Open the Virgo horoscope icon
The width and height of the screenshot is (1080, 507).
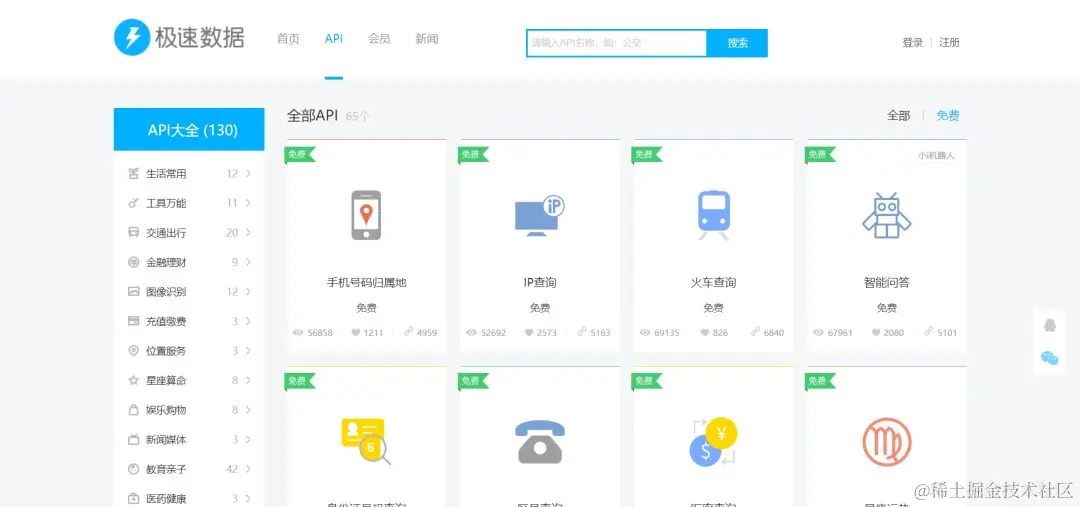click(x=886, y=441)
